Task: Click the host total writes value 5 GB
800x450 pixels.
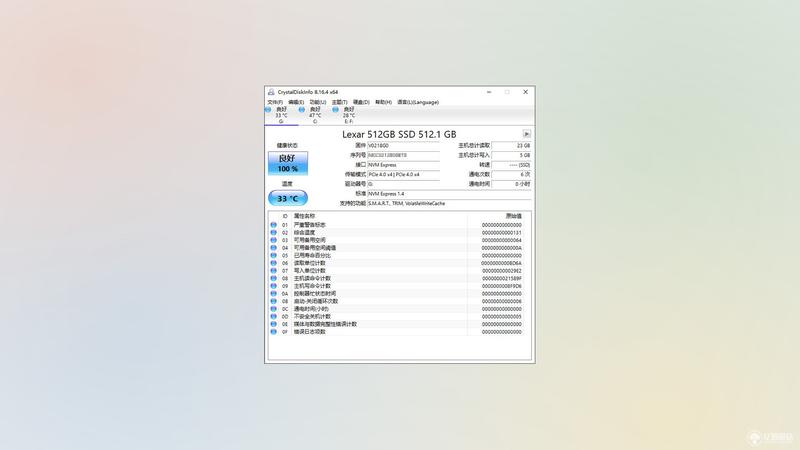Action: [x=511, y=155]
